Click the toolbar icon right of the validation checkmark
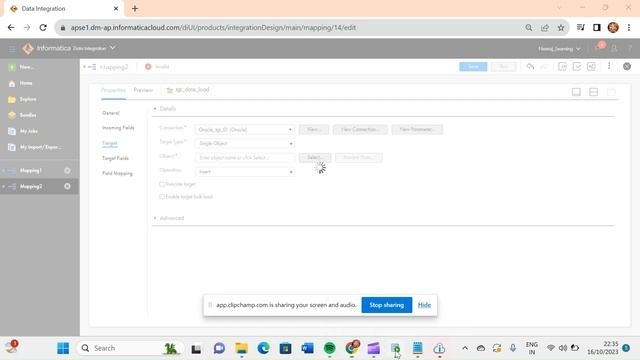The image size is (640, 360). pyautogui.click(x=591, y=67)
